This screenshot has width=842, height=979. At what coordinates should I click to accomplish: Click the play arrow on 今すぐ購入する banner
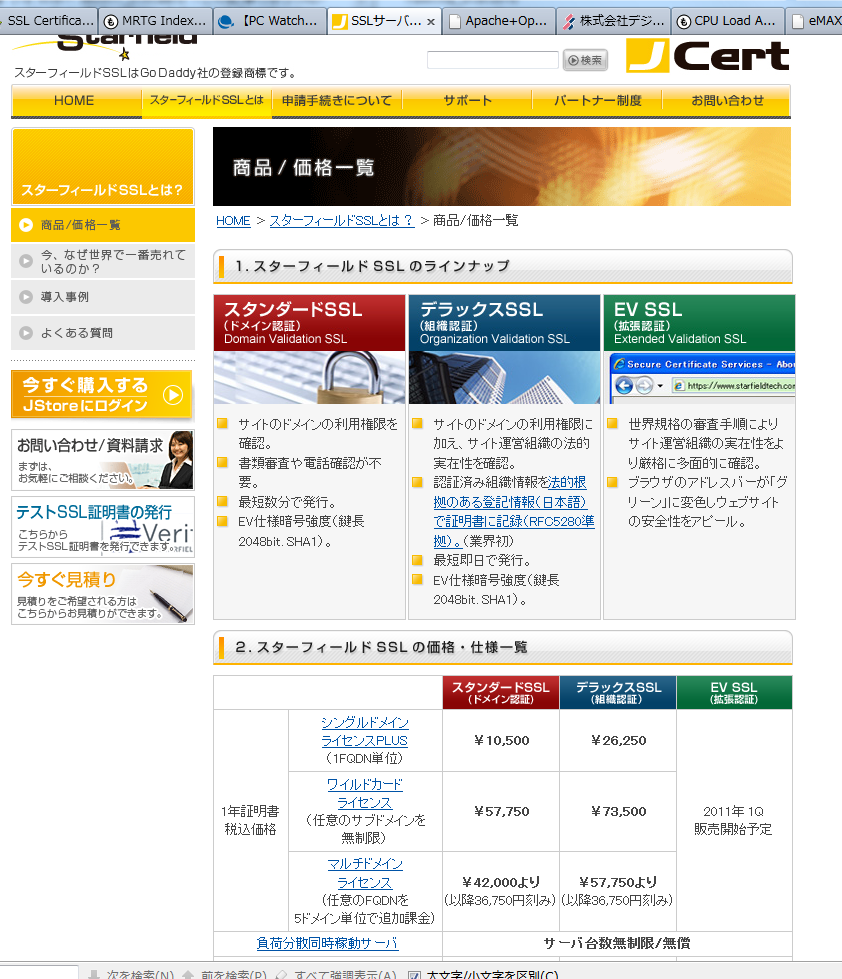[173, 395]
